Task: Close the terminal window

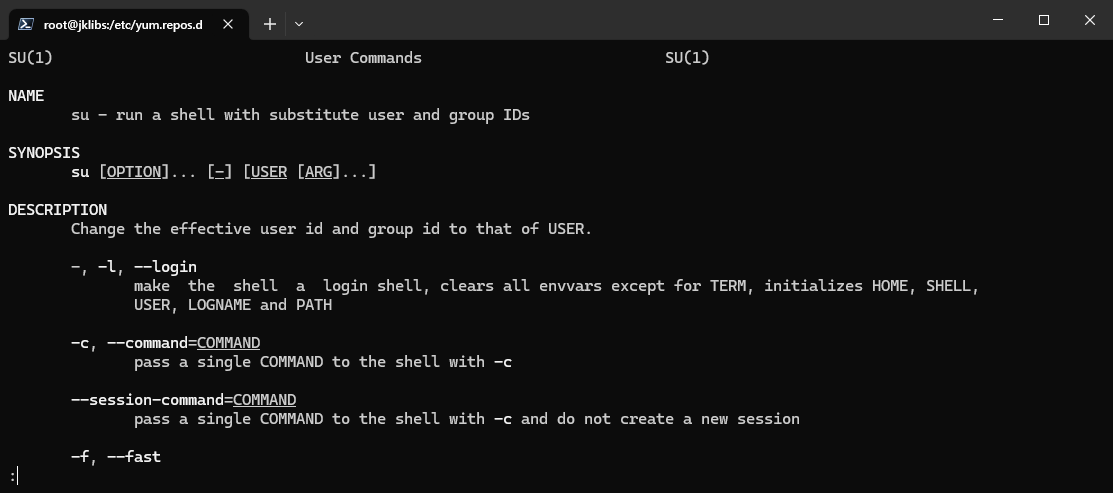Action: (x=1090, y=20)
